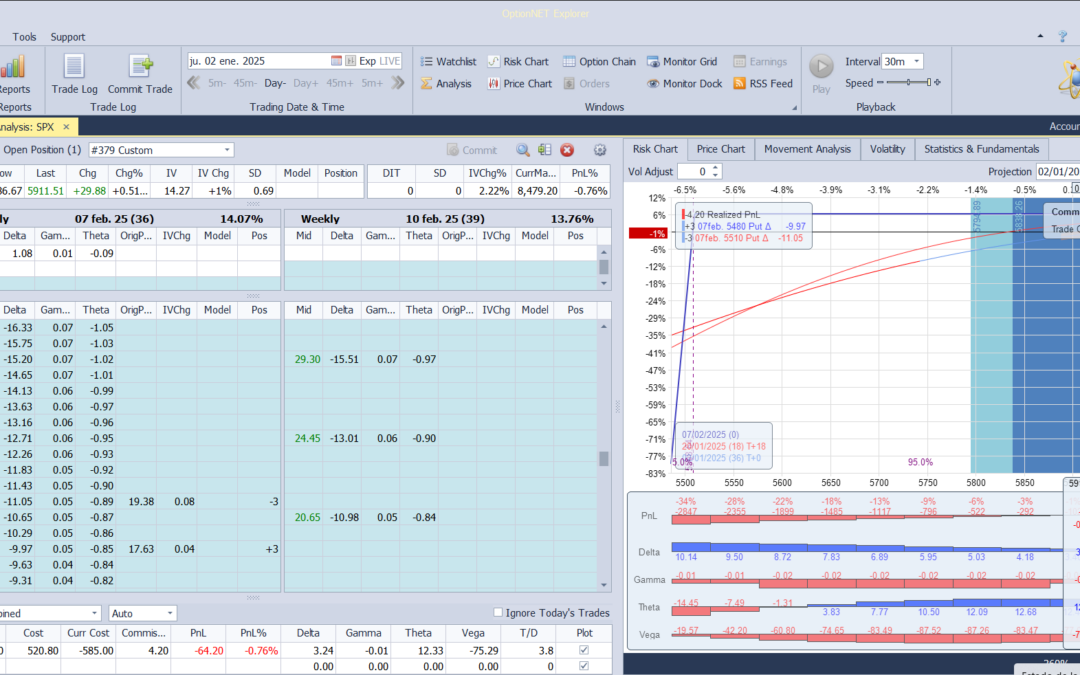Open the Watchlist window

coord(447,62)
